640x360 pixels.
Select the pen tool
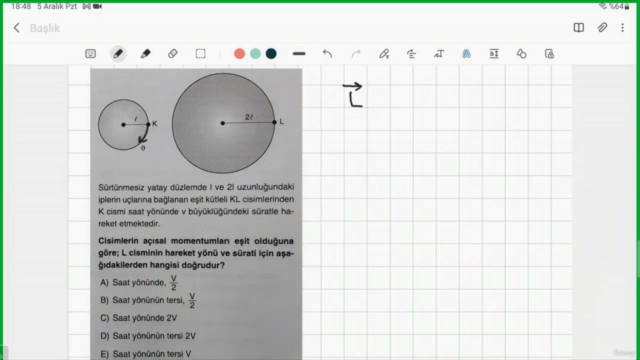click(x=118, y=53)
